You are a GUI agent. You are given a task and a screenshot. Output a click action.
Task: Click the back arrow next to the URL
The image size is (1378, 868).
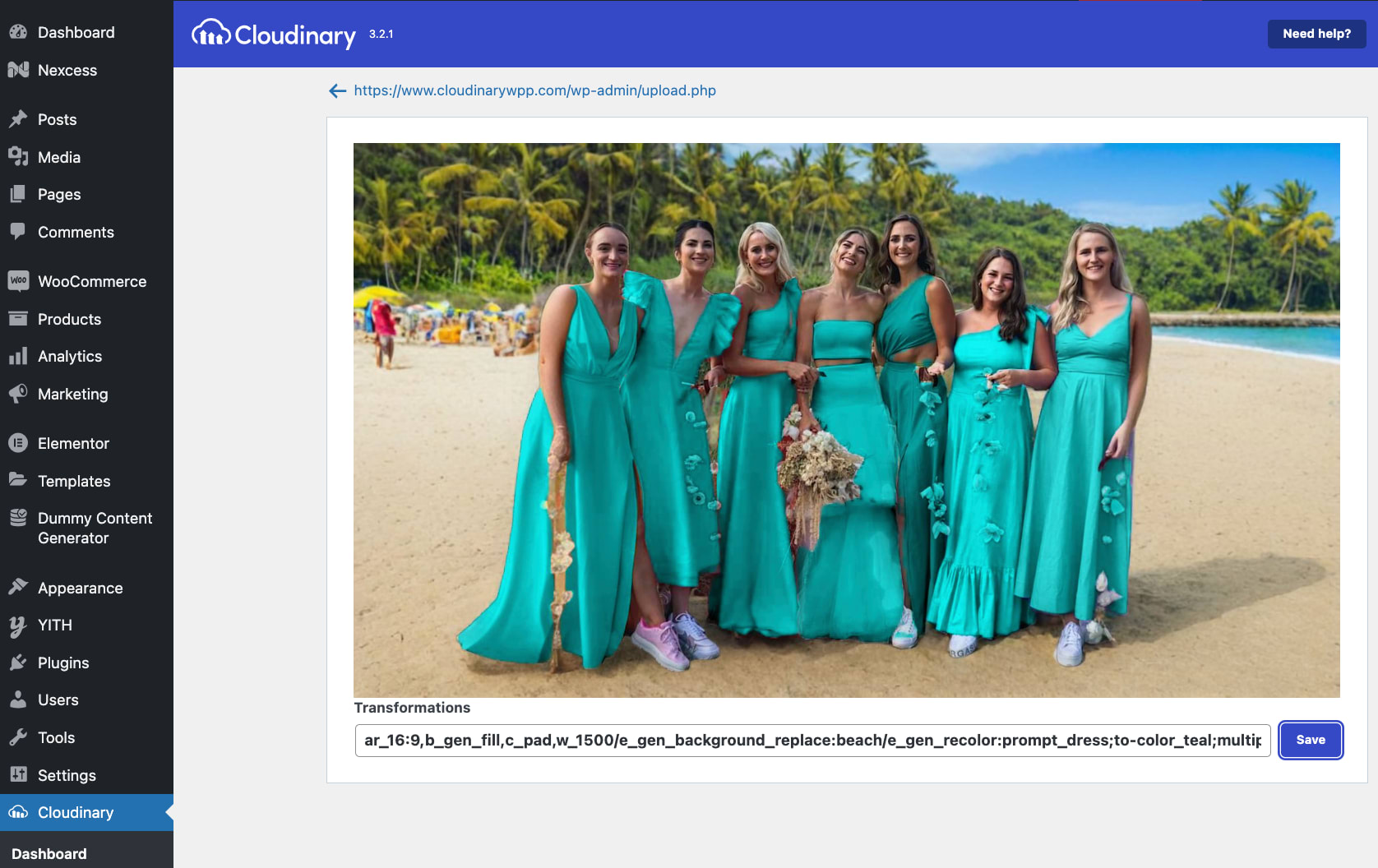[336, 90]
